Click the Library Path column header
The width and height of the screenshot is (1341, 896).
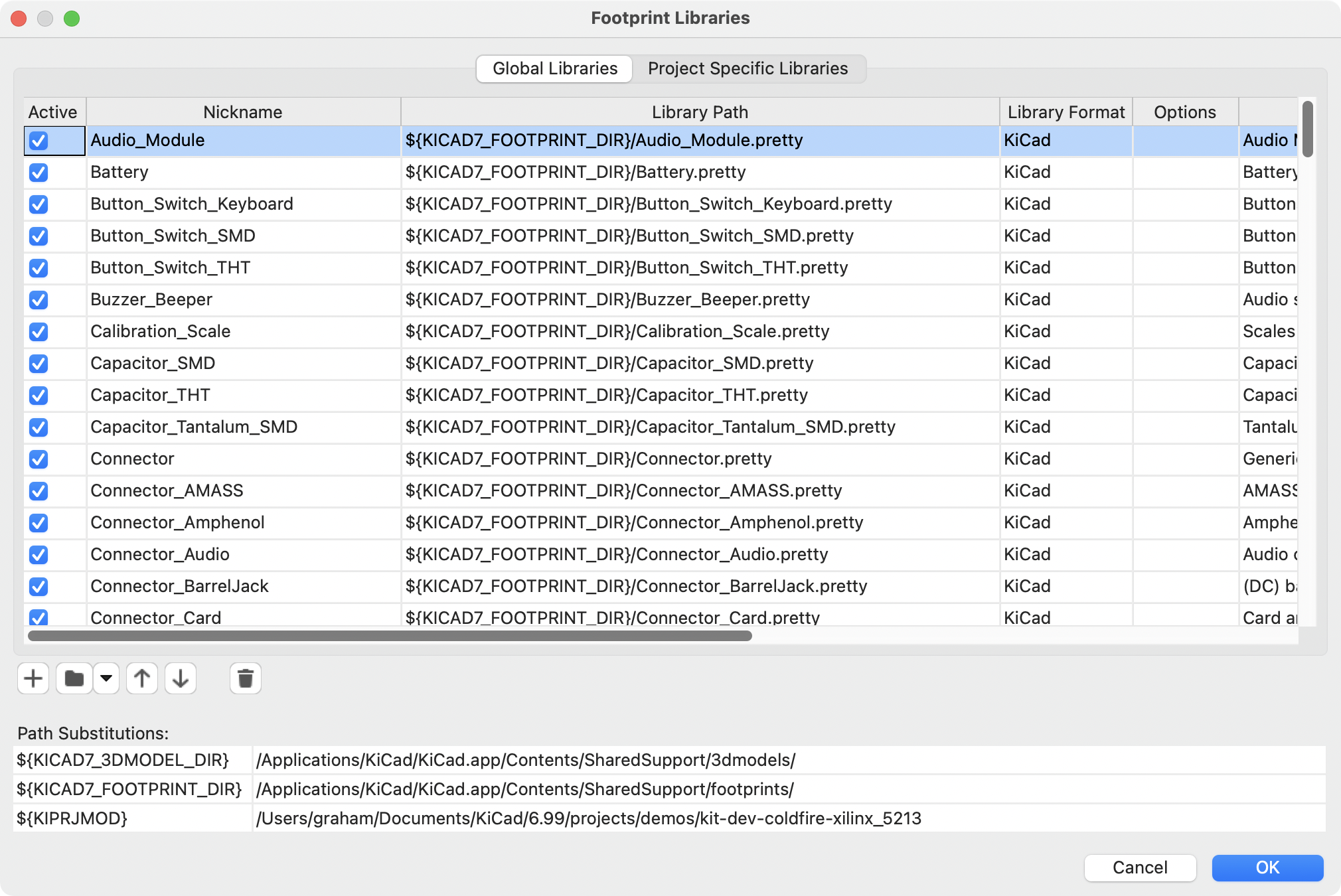[x=700, y=112]
